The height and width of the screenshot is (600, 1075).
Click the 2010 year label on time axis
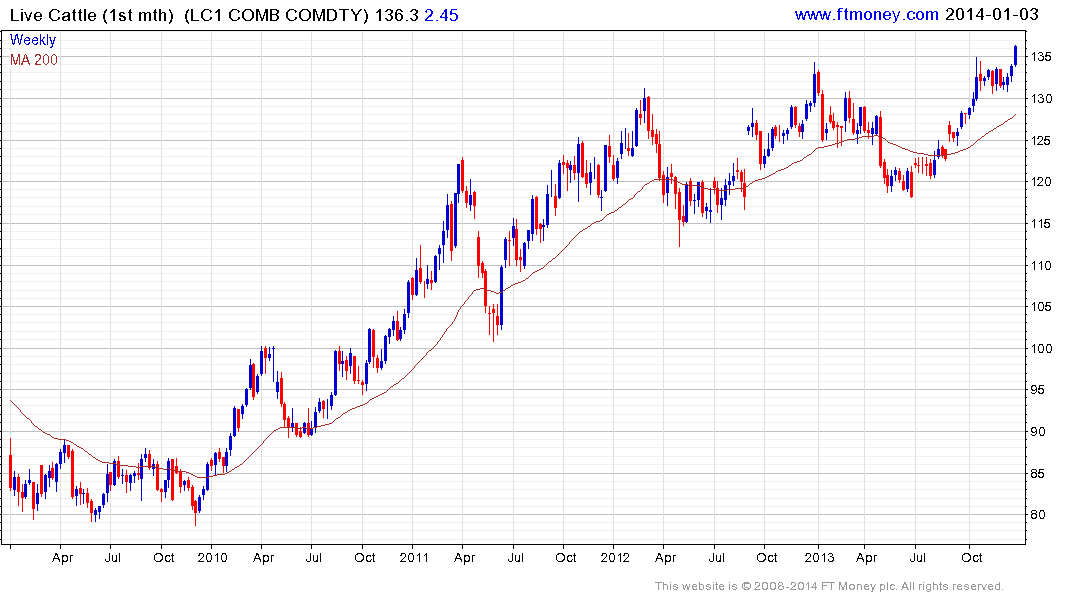213,557
